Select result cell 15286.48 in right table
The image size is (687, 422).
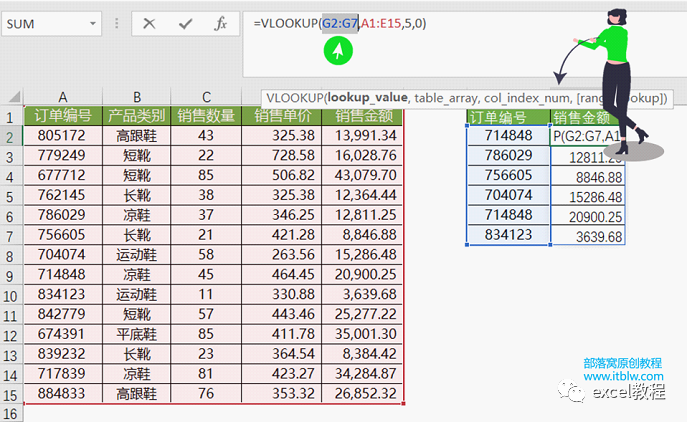(x=588, y=197)
